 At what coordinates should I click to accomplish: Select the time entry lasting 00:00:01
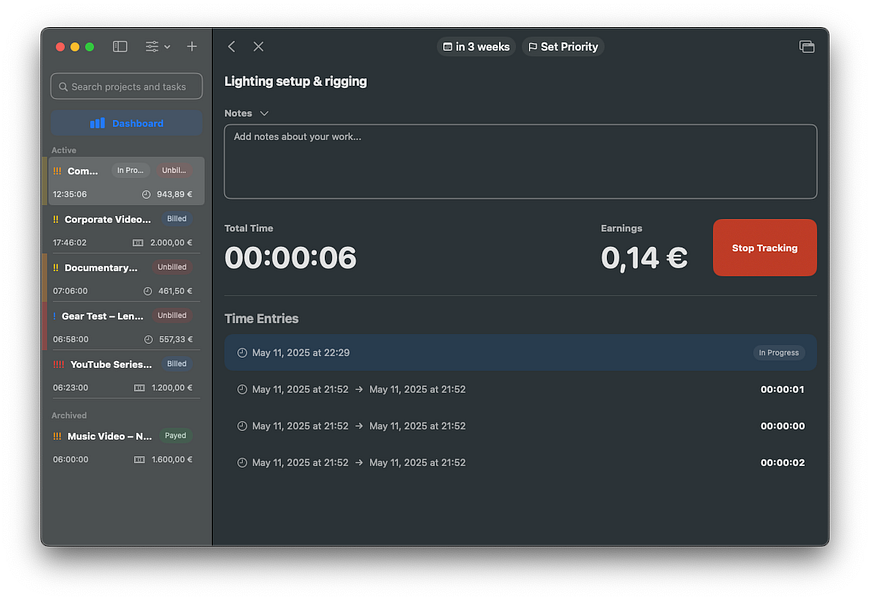tap(520, 389)
